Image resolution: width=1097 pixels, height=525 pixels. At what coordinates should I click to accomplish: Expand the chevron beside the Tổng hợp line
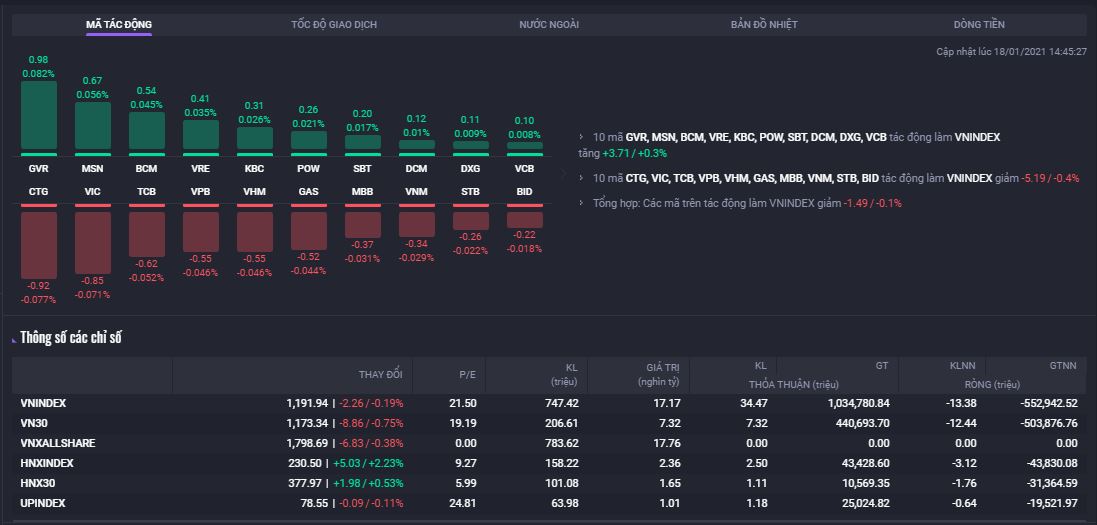[582, 203]
